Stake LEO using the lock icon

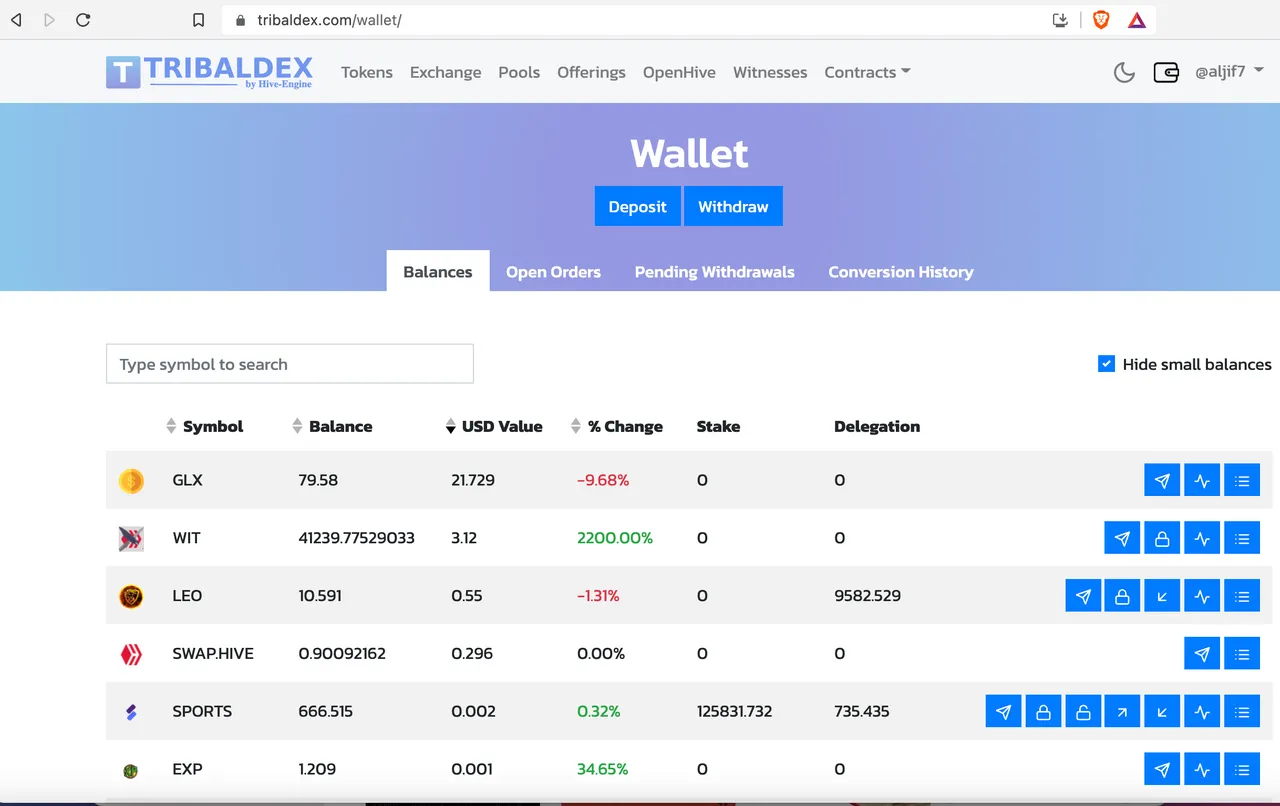point(1122,596)
